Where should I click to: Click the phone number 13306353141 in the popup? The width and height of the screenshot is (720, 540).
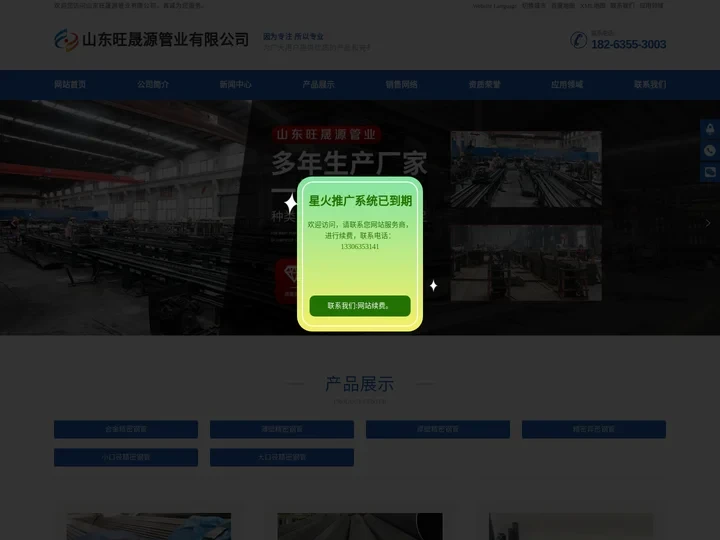click(360, 247)
